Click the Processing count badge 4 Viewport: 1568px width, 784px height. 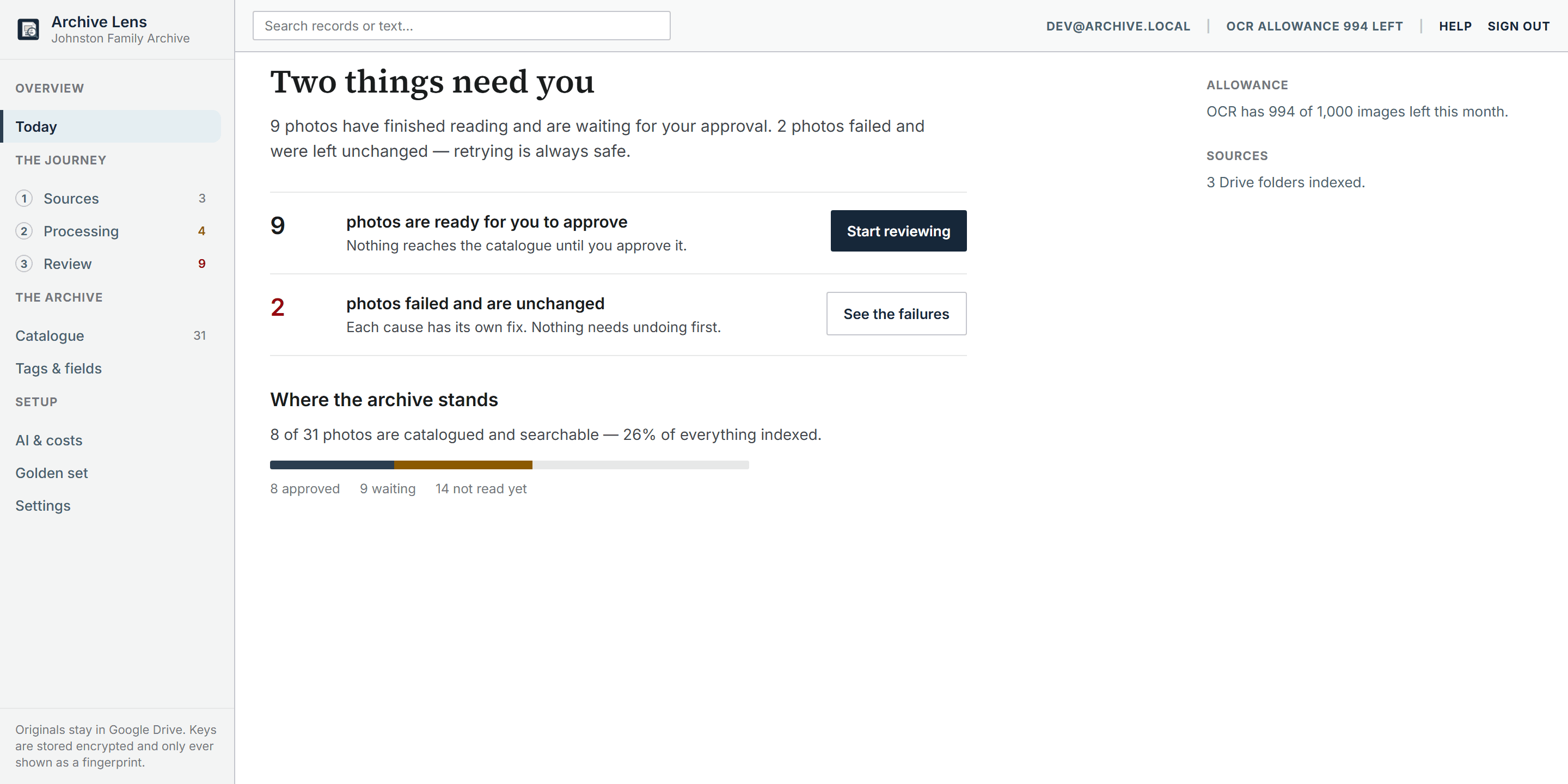click(x=201, y=231)
